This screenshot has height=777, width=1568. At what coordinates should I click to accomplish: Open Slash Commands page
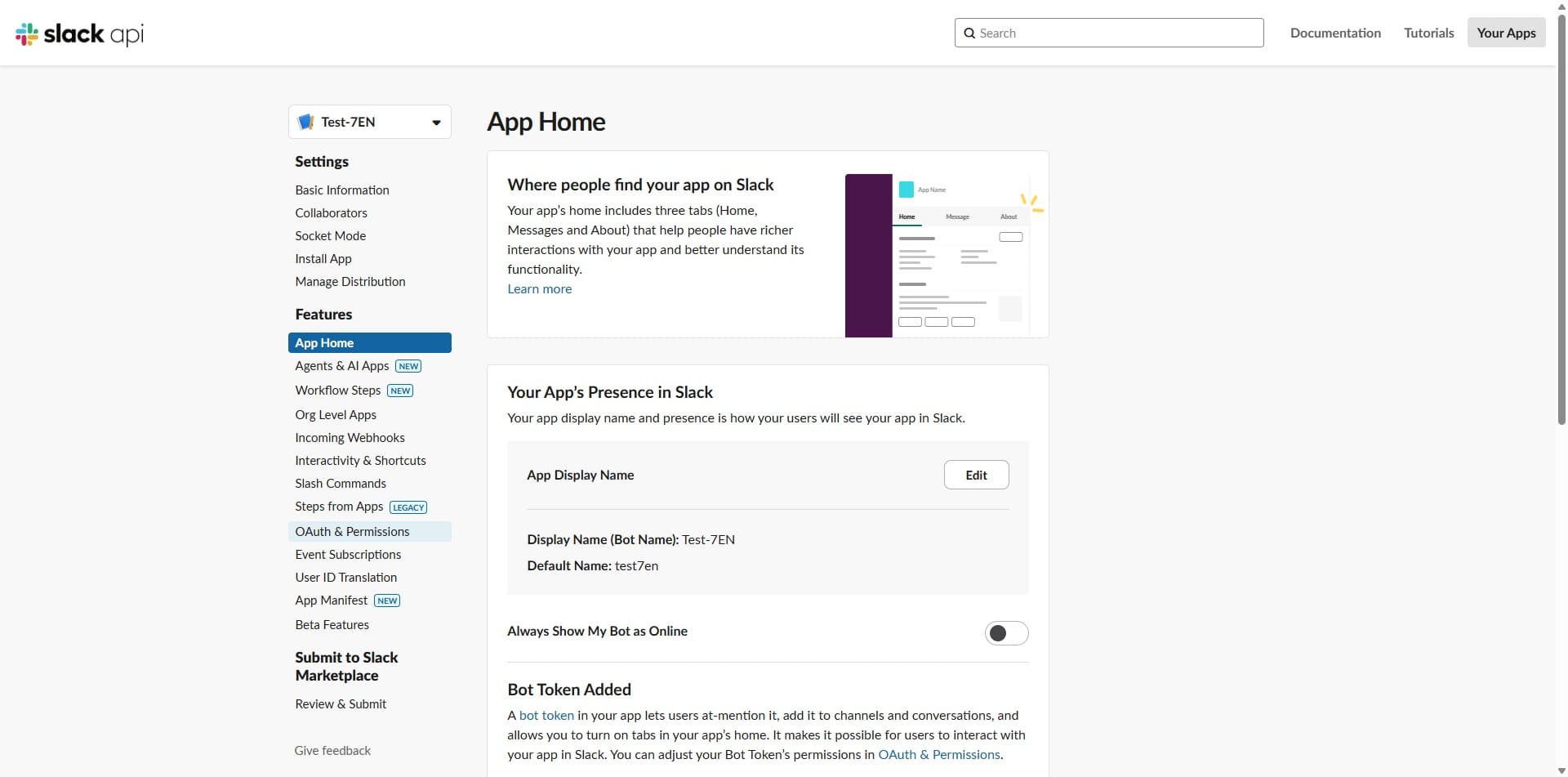coord(341,484)
